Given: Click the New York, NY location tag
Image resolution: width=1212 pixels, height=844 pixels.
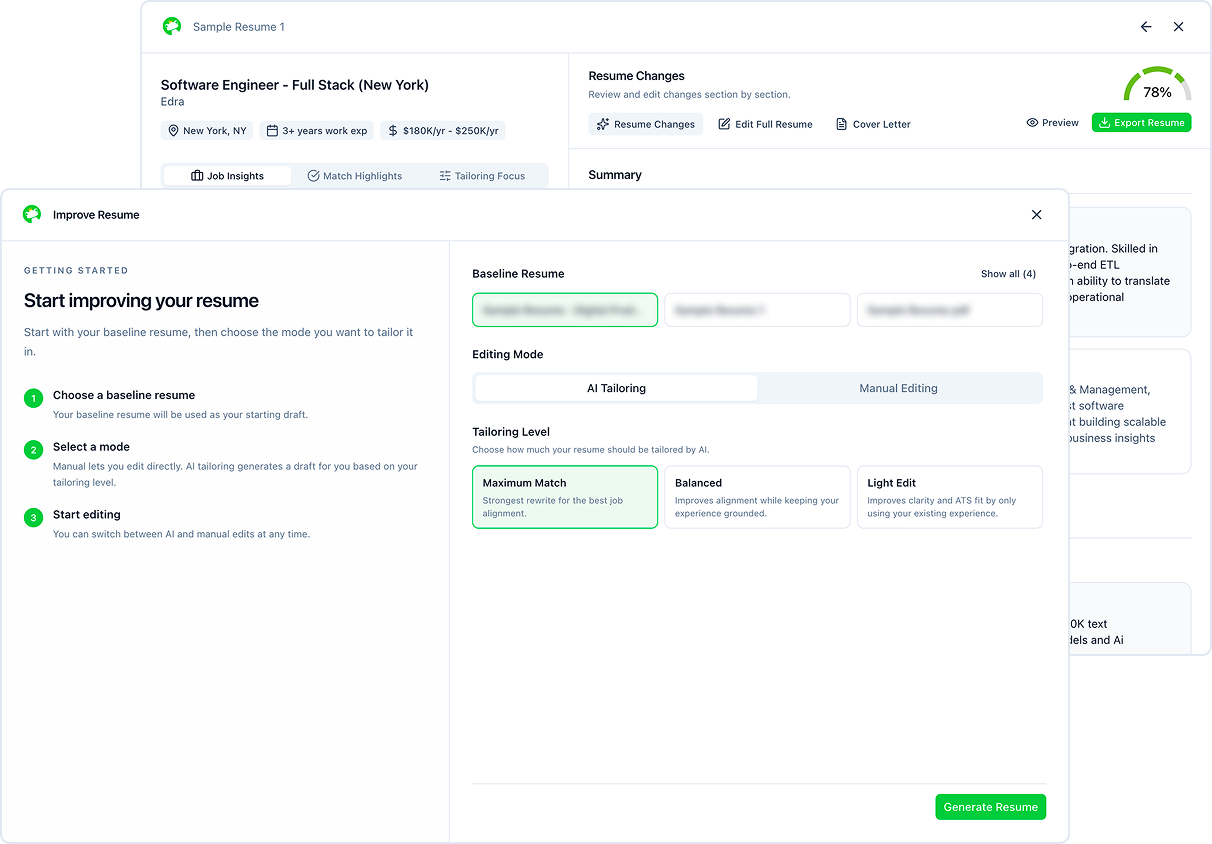Looking at the screenshot, I should point(207,131).
